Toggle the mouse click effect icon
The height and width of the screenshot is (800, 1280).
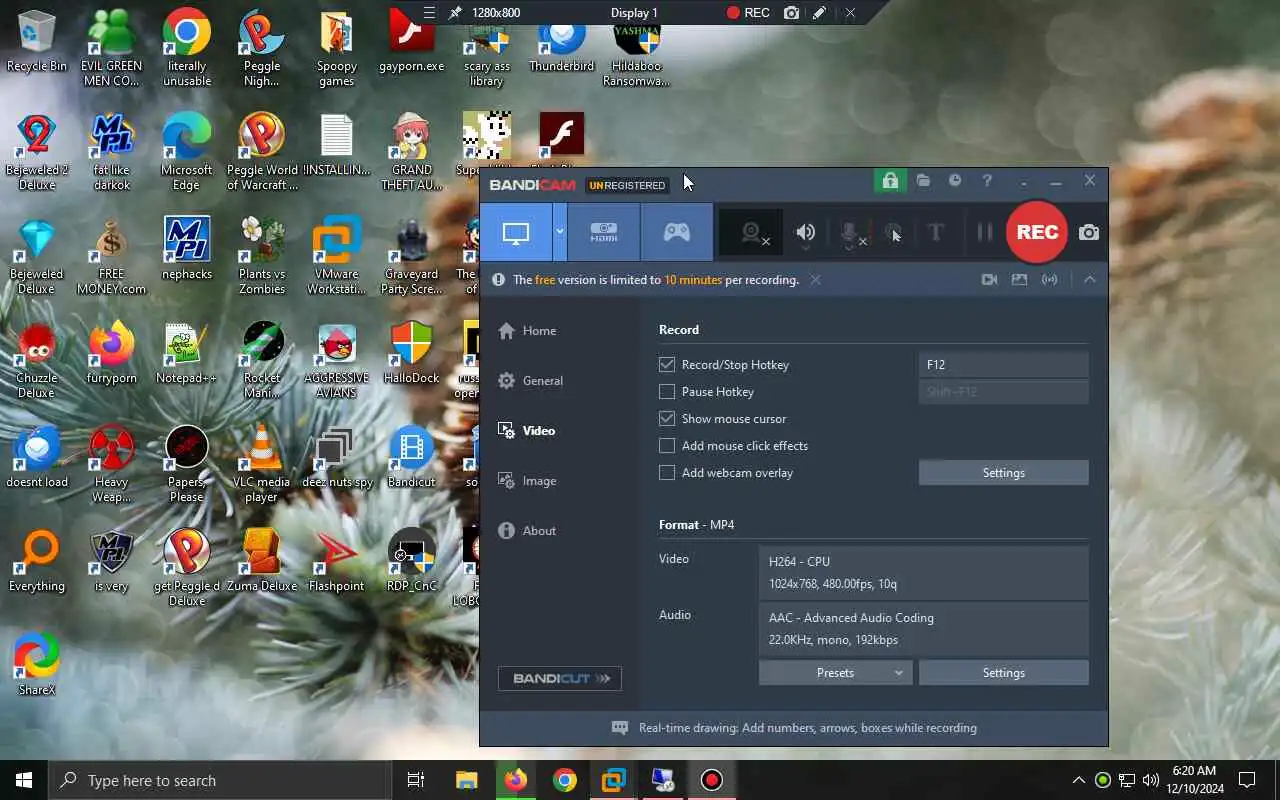893,233
